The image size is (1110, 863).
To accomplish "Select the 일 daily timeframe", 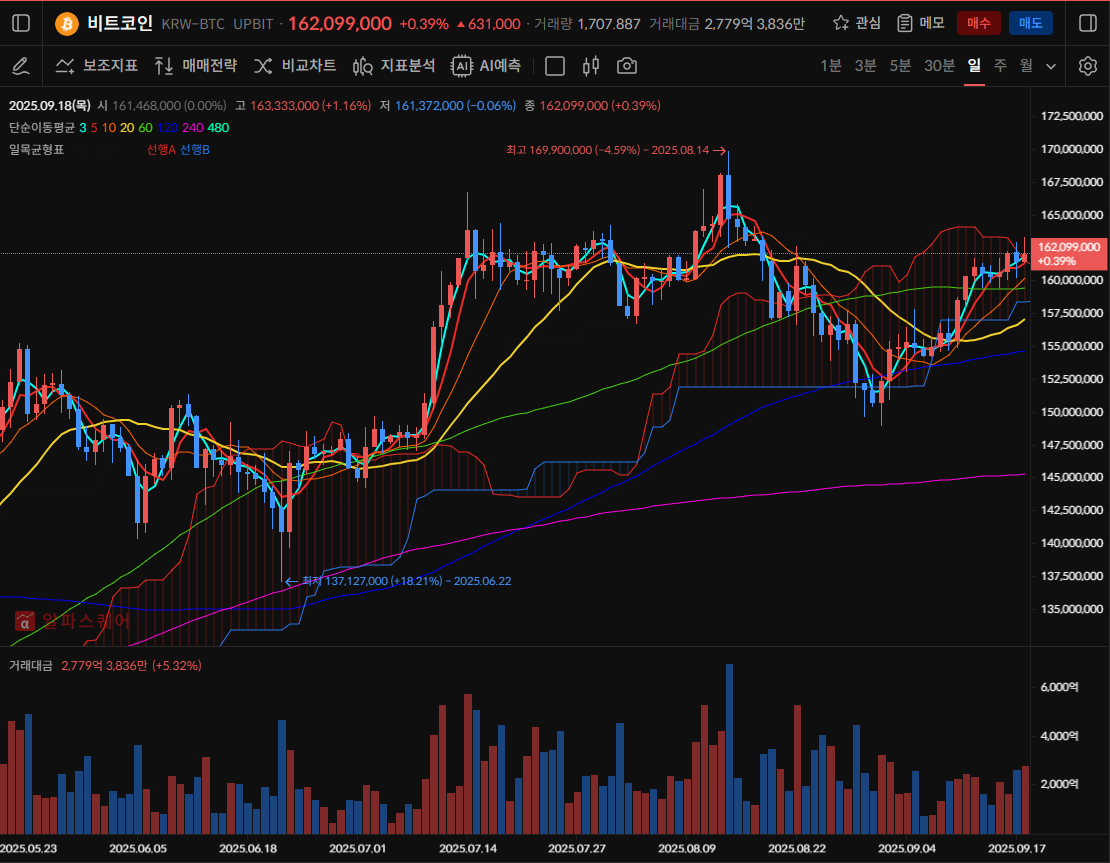I will click(x=974, y=66).
